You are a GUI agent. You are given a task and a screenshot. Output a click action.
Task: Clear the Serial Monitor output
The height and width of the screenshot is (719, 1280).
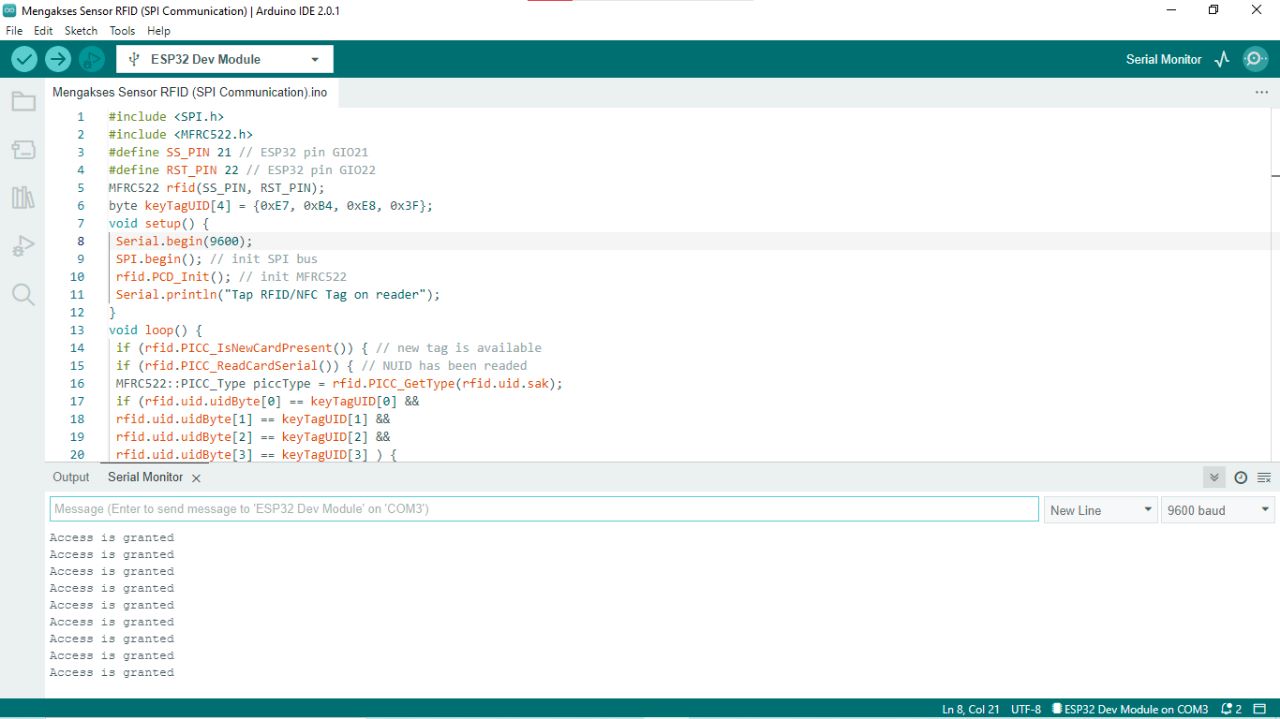[1263, 477]
